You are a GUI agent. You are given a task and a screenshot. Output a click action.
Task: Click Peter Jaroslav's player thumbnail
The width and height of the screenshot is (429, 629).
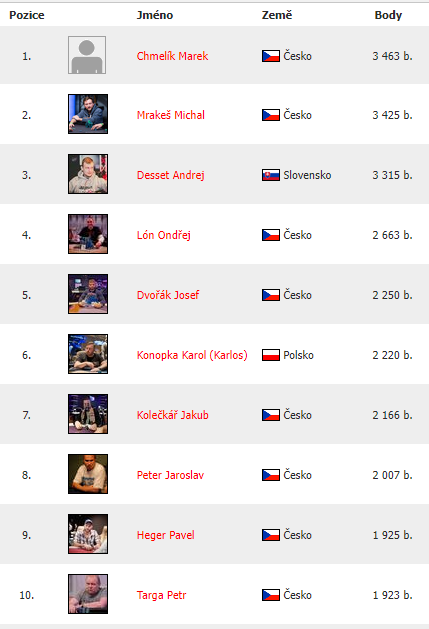pos(88,474)
